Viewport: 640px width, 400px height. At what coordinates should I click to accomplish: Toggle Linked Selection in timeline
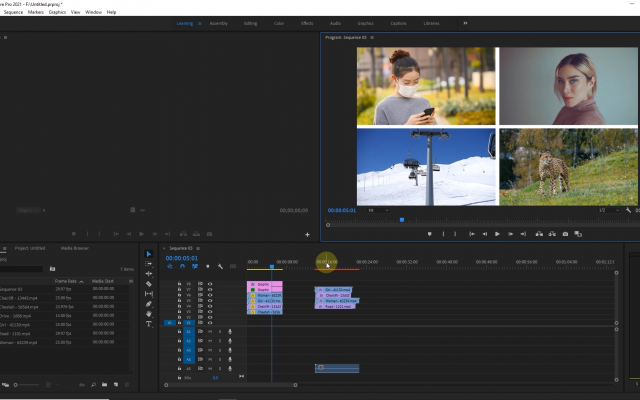(195, 267)
